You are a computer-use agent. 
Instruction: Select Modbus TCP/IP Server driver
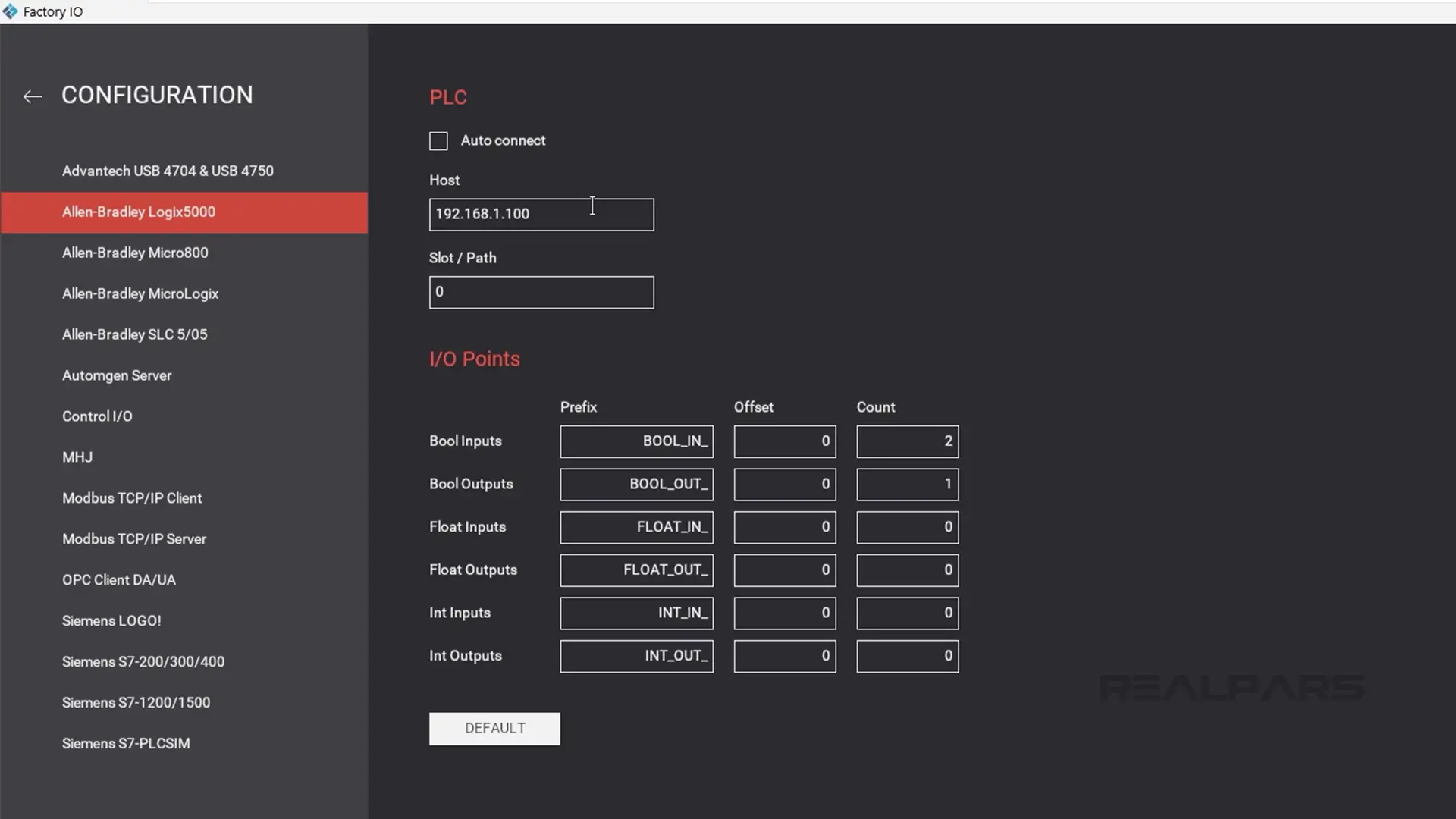(x=184, y=540)
